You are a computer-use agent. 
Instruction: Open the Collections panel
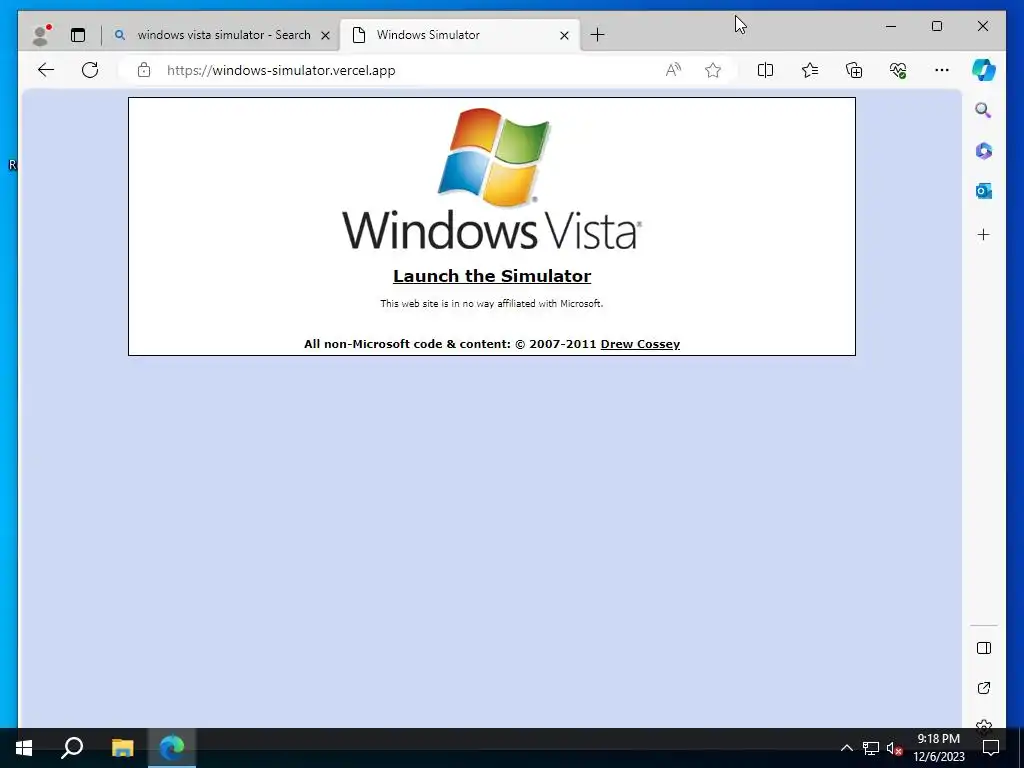pyautogui.click(x=854, y=70)
